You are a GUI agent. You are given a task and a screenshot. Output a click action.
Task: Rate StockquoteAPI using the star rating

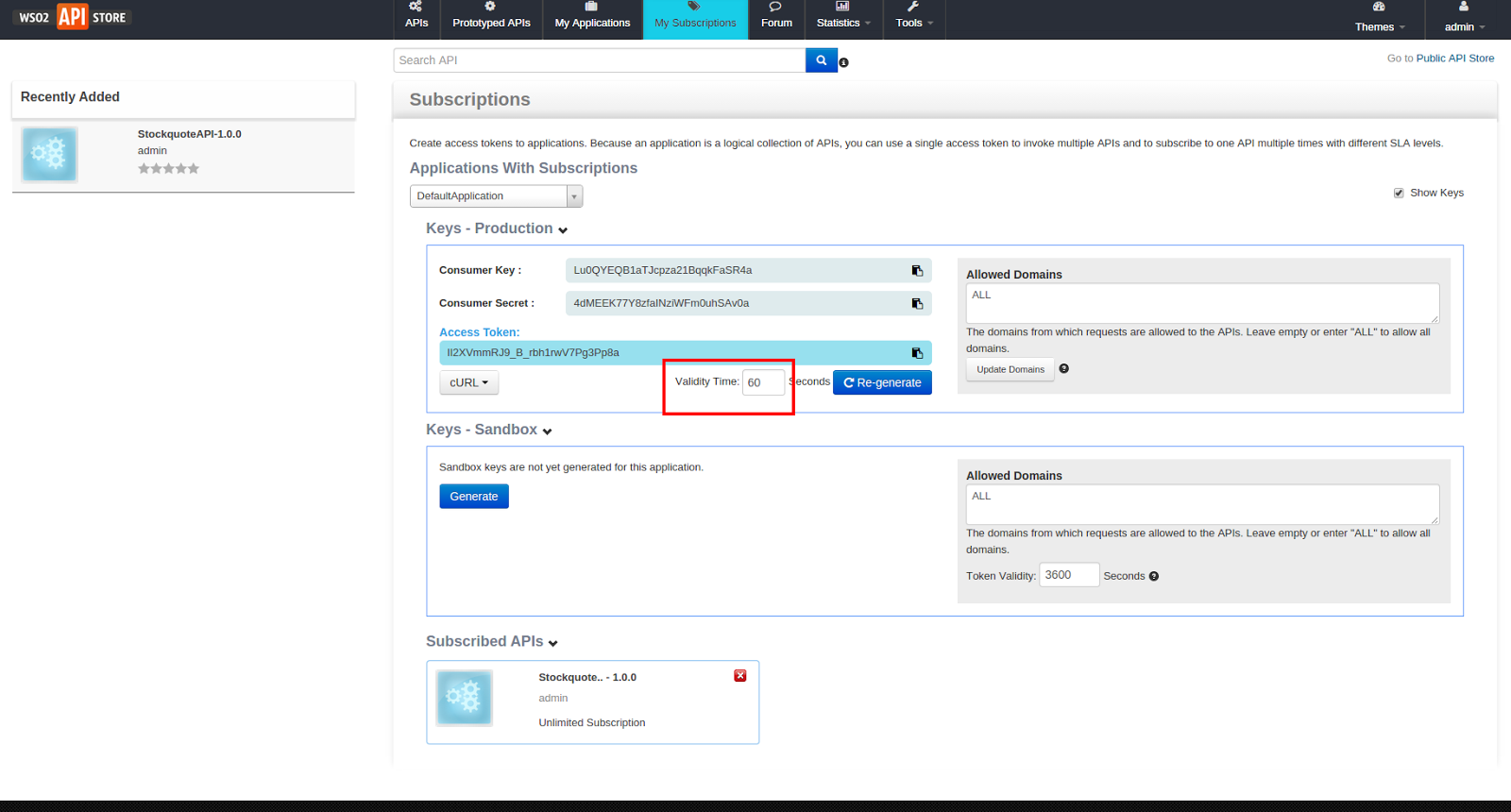click(169, 169)
